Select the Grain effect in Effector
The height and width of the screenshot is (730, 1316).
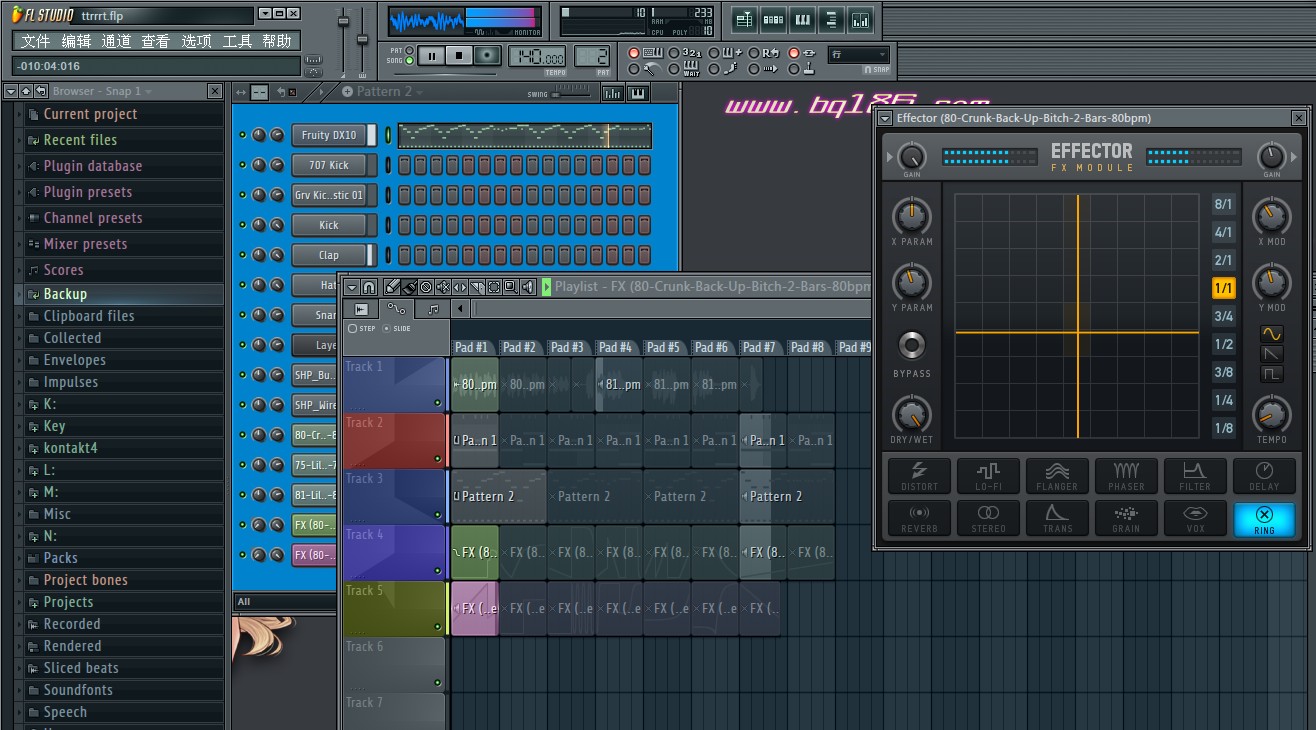click(x=1126, y=518)
